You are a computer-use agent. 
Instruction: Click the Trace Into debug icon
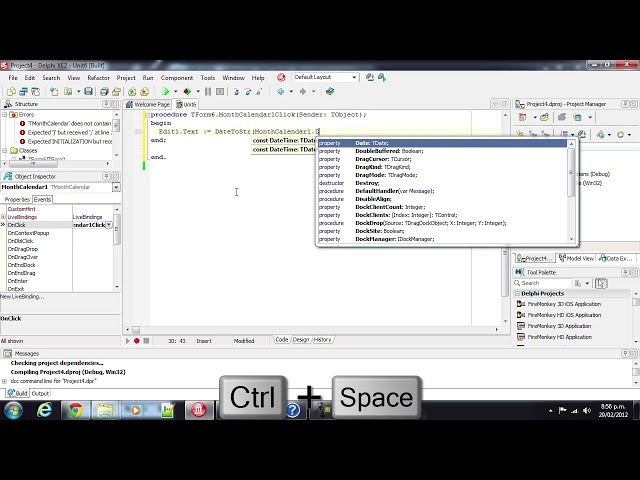[x=237, y=91]
